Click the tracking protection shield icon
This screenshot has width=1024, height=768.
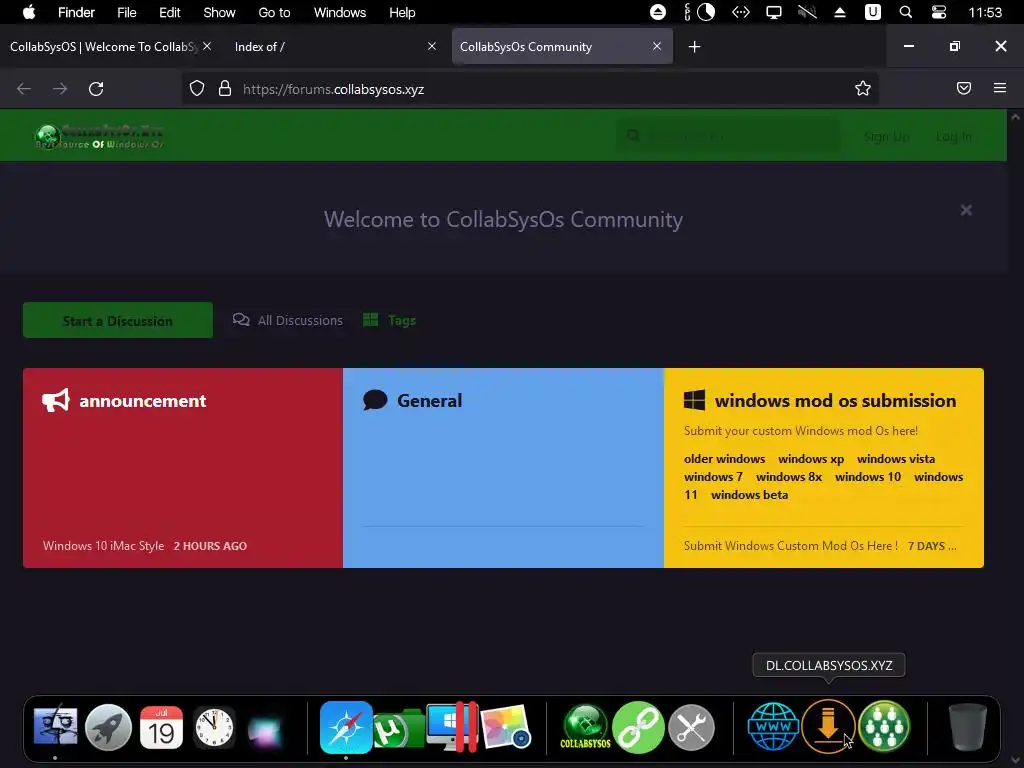[197, 89]
